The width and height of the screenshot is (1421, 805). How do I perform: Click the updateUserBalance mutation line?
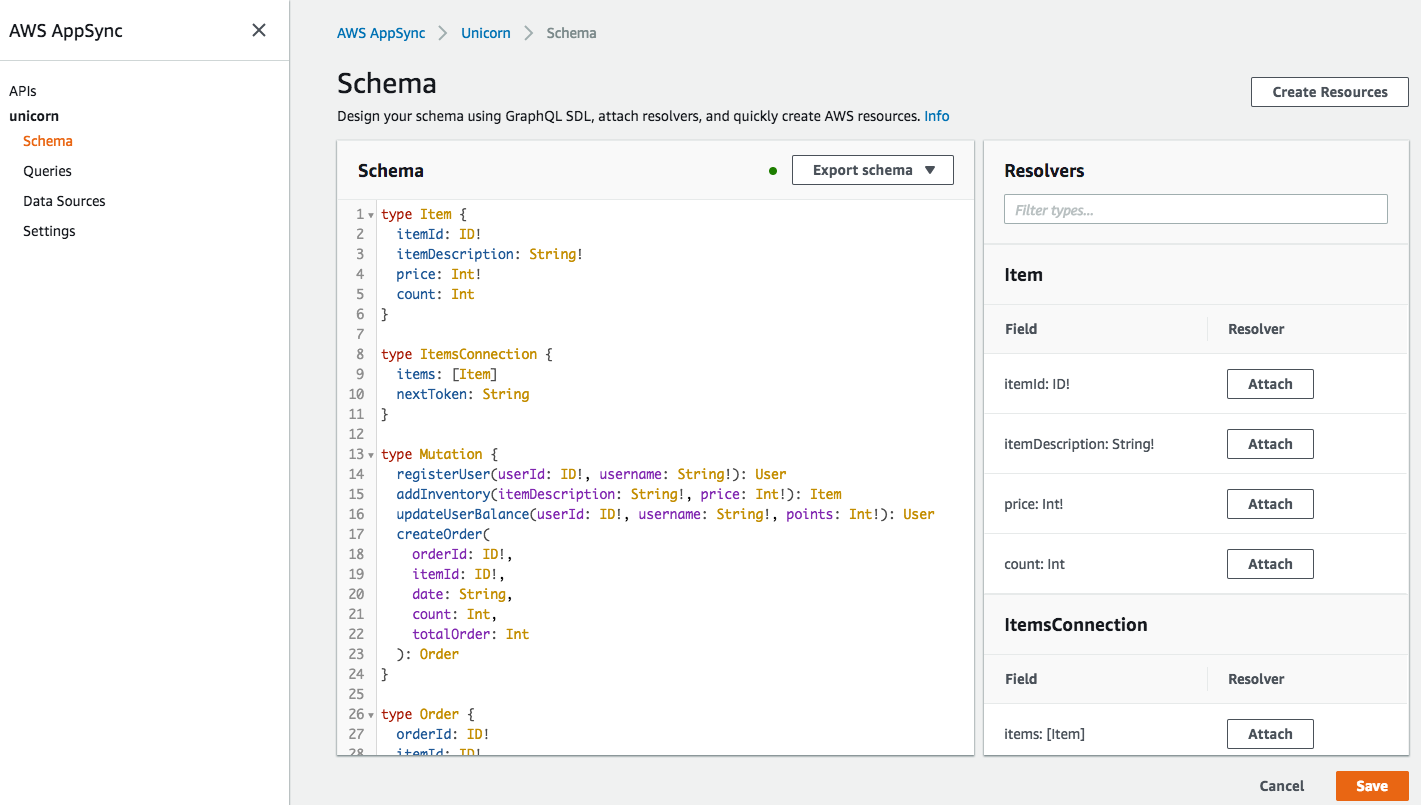coord(665,514)
